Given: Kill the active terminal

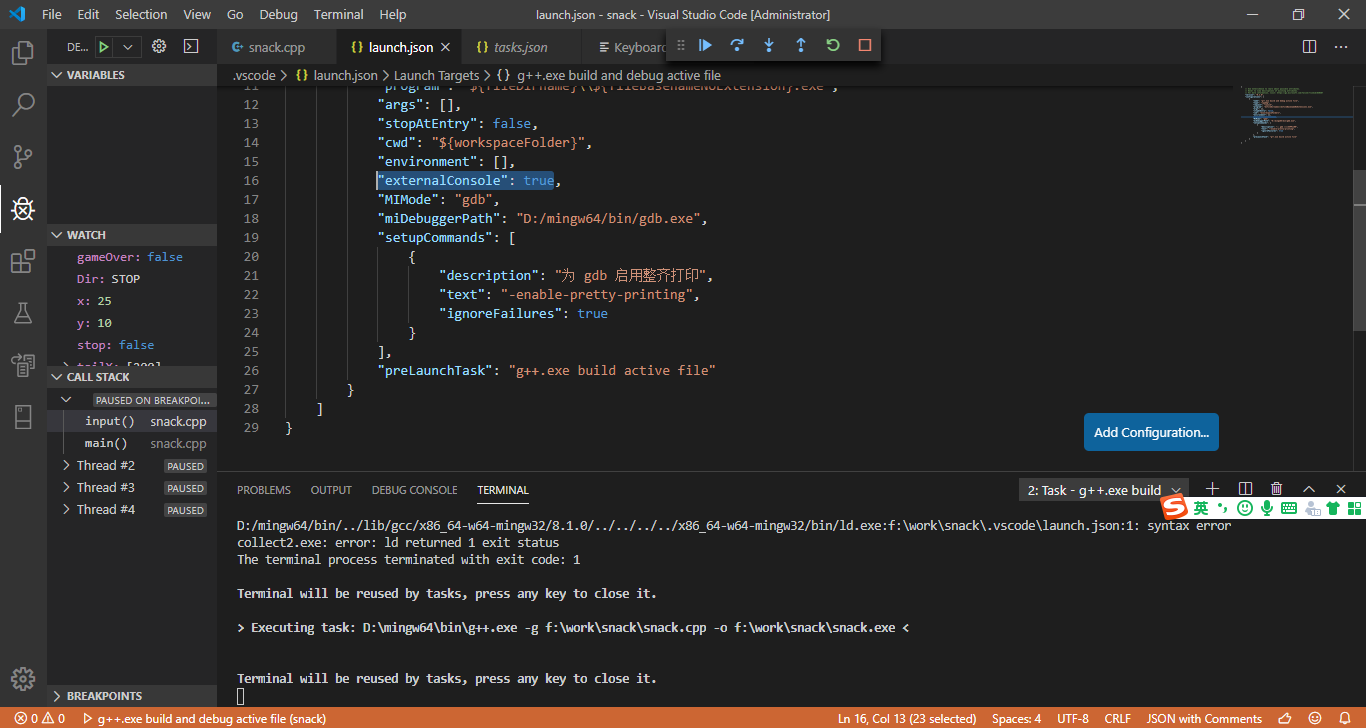Looking at the screenshot, I should [x=1276, y=489].
